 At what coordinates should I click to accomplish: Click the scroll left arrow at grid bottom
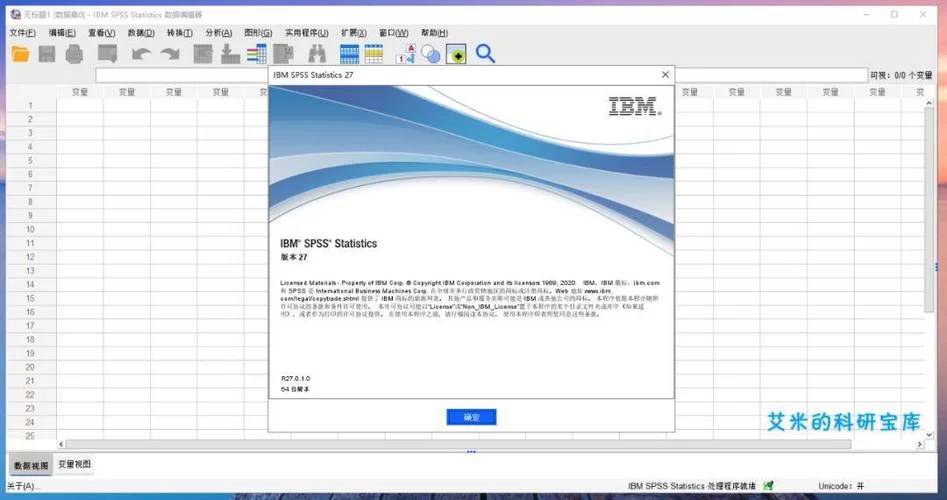[61, 444]
